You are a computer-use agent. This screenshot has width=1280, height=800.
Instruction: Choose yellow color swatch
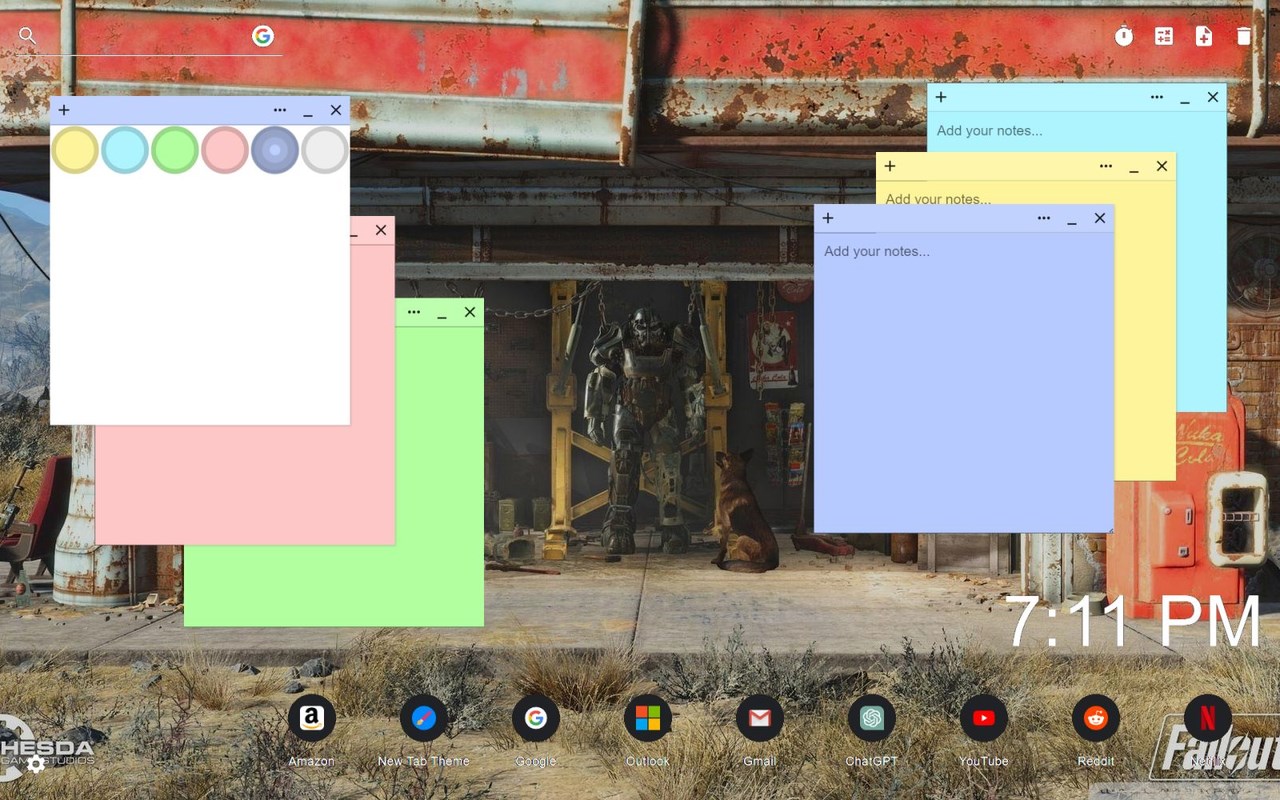pos(75,150)
